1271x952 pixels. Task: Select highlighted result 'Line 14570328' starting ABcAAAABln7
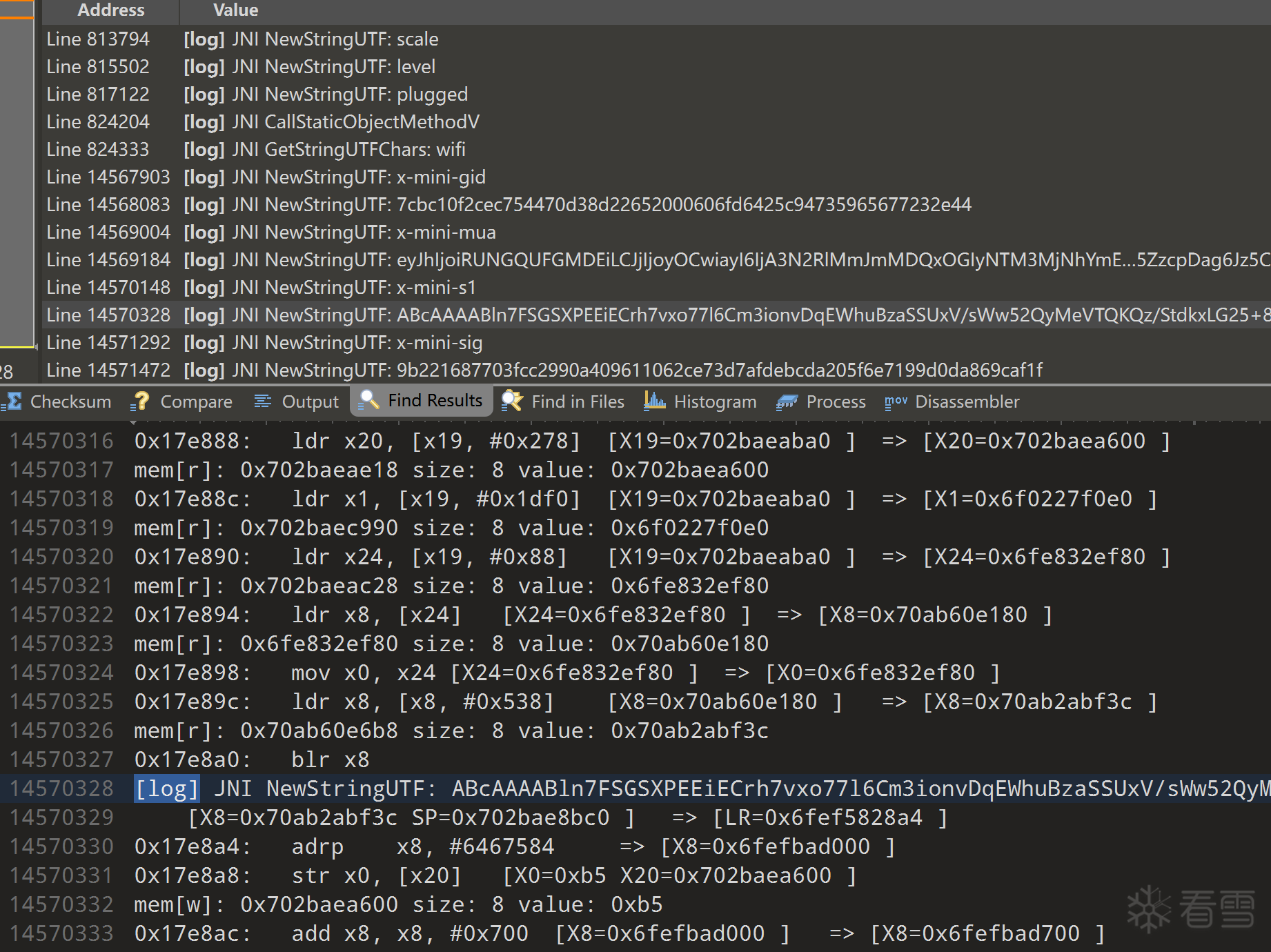click(656, 315)
